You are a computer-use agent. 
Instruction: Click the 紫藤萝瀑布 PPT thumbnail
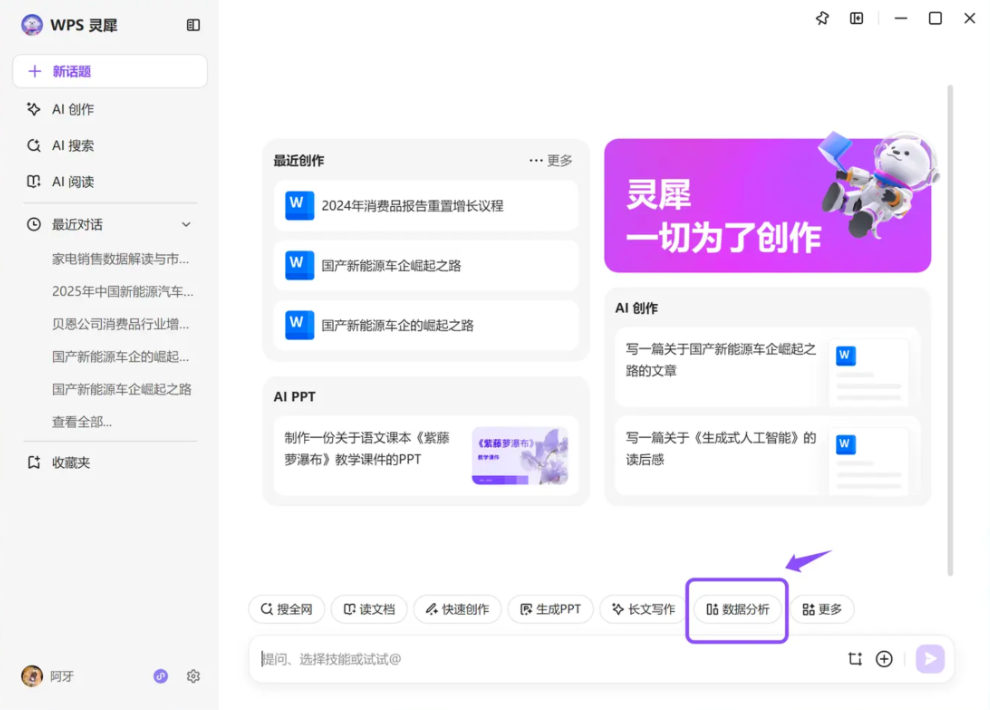click(520, 456)
